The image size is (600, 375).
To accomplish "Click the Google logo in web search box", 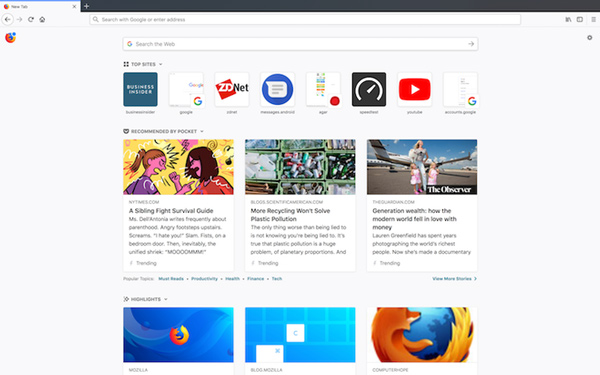I will tap(130, 44).
